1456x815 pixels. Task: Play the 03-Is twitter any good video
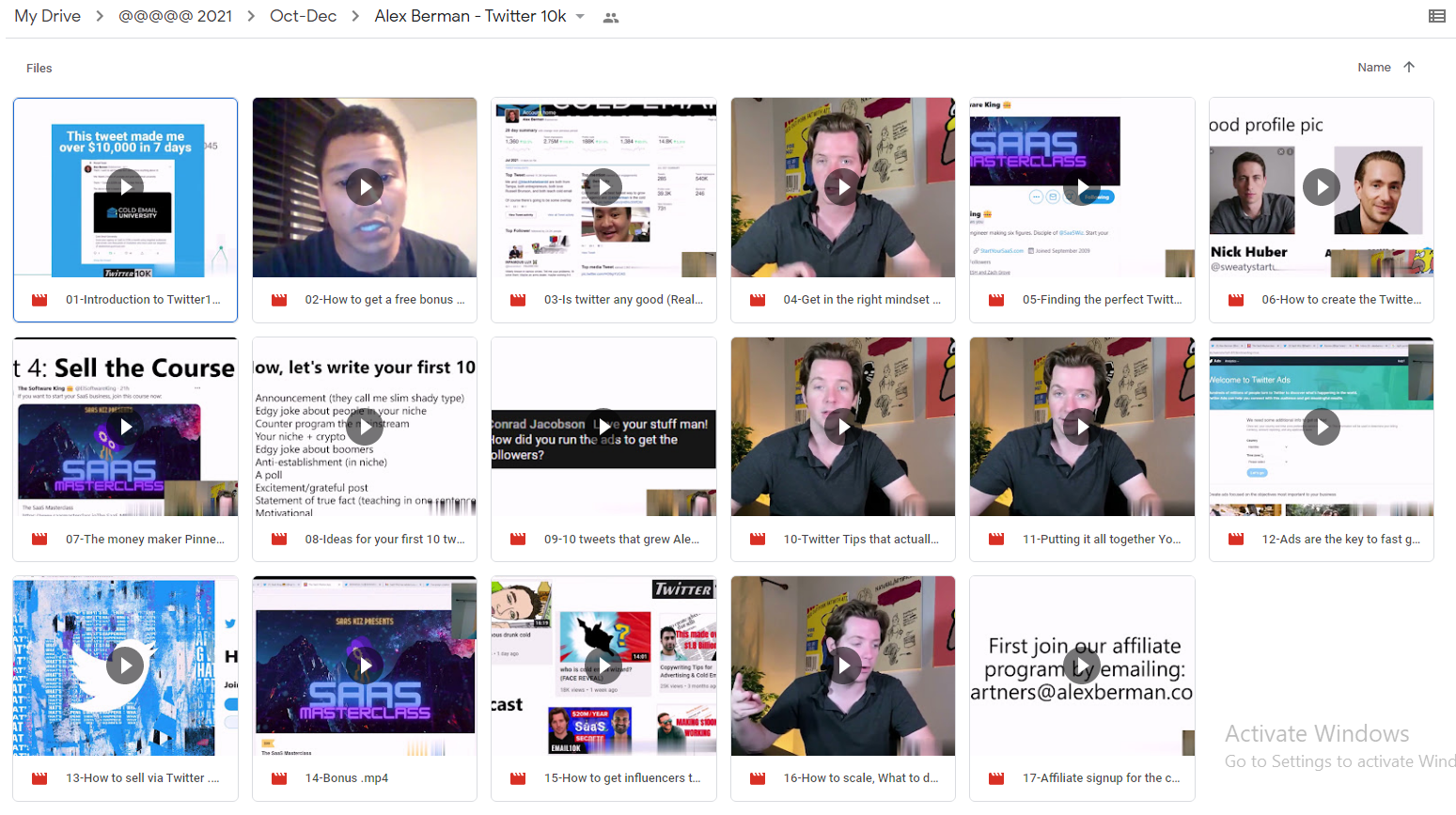pyautogui.click(x=603, y=187)
